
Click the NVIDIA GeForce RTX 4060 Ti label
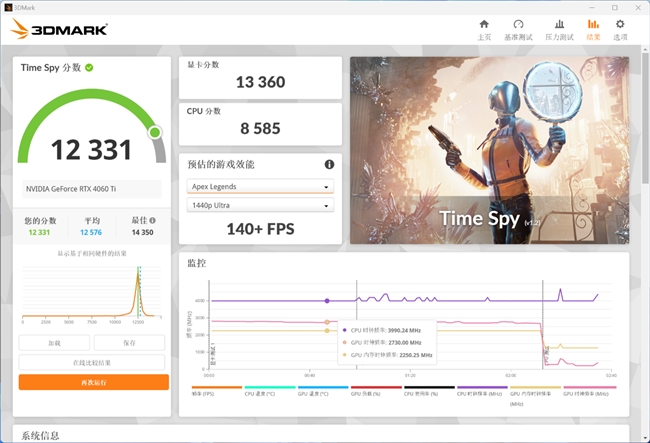point(71,189)
